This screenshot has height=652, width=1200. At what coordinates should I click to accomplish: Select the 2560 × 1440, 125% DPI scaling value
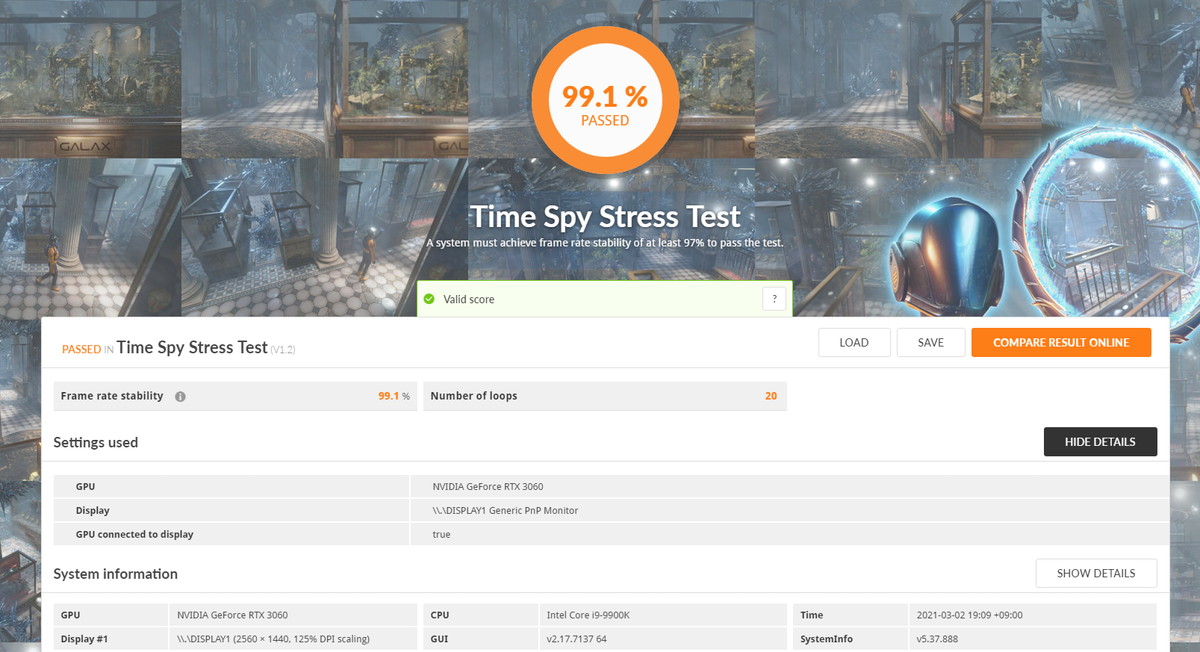click(x=273, y=638)
